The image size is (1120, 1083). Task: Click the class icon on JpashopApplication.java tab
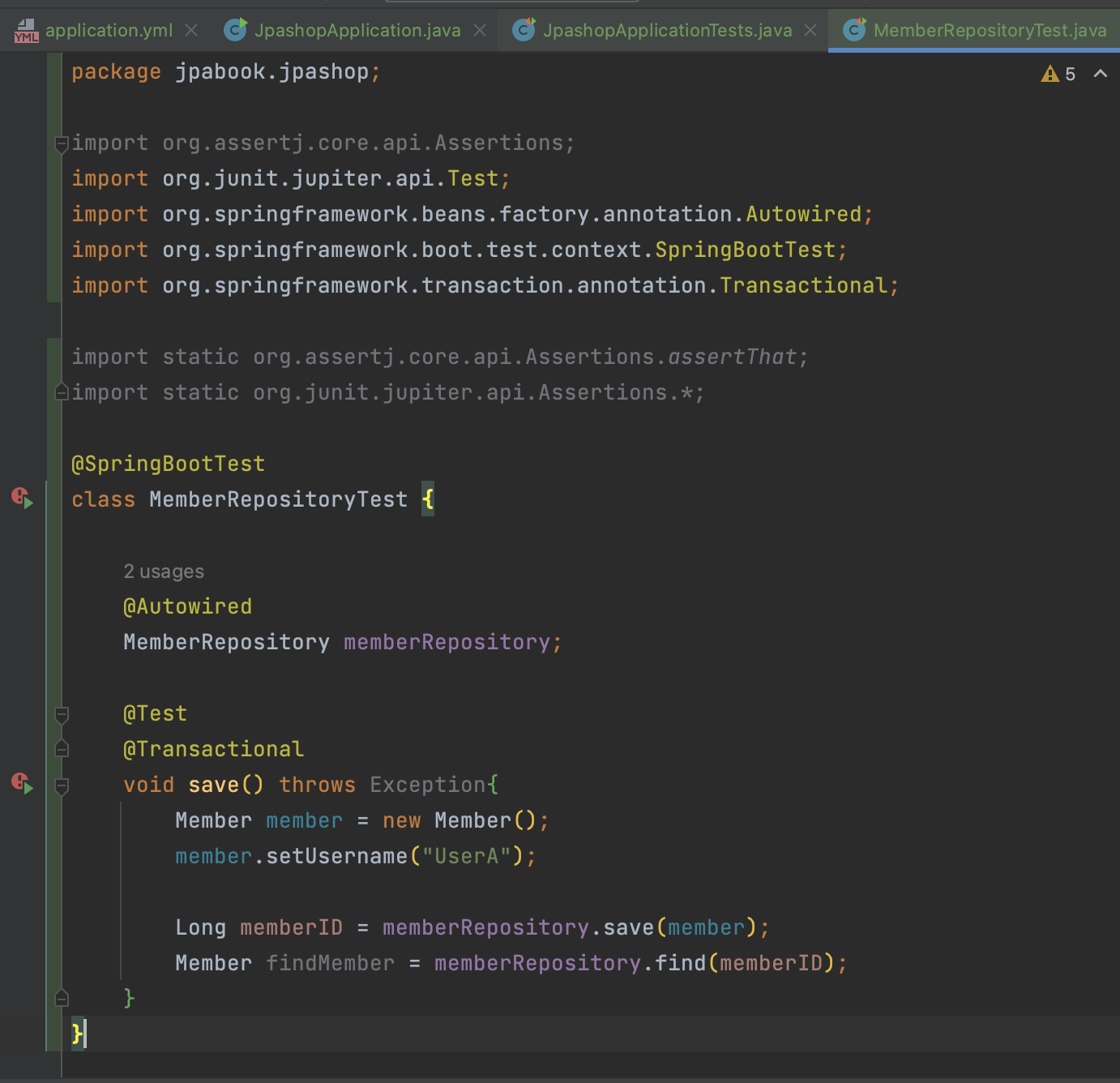tap(236, 30)
